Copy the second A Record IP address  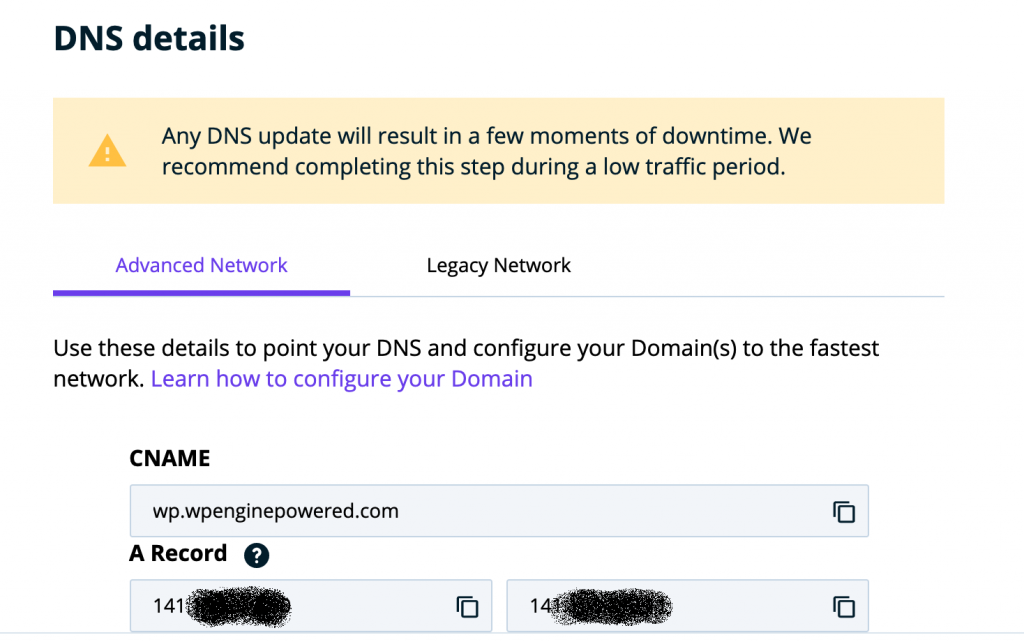(x=844, y=606)
